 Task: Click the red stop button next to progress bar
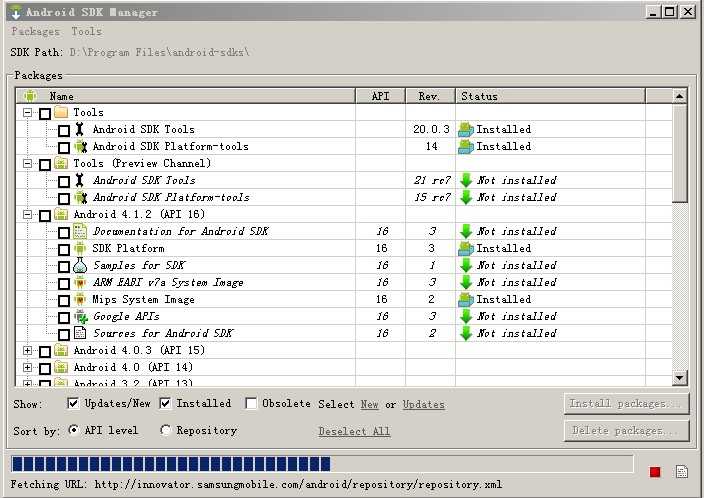pos(655,472)
